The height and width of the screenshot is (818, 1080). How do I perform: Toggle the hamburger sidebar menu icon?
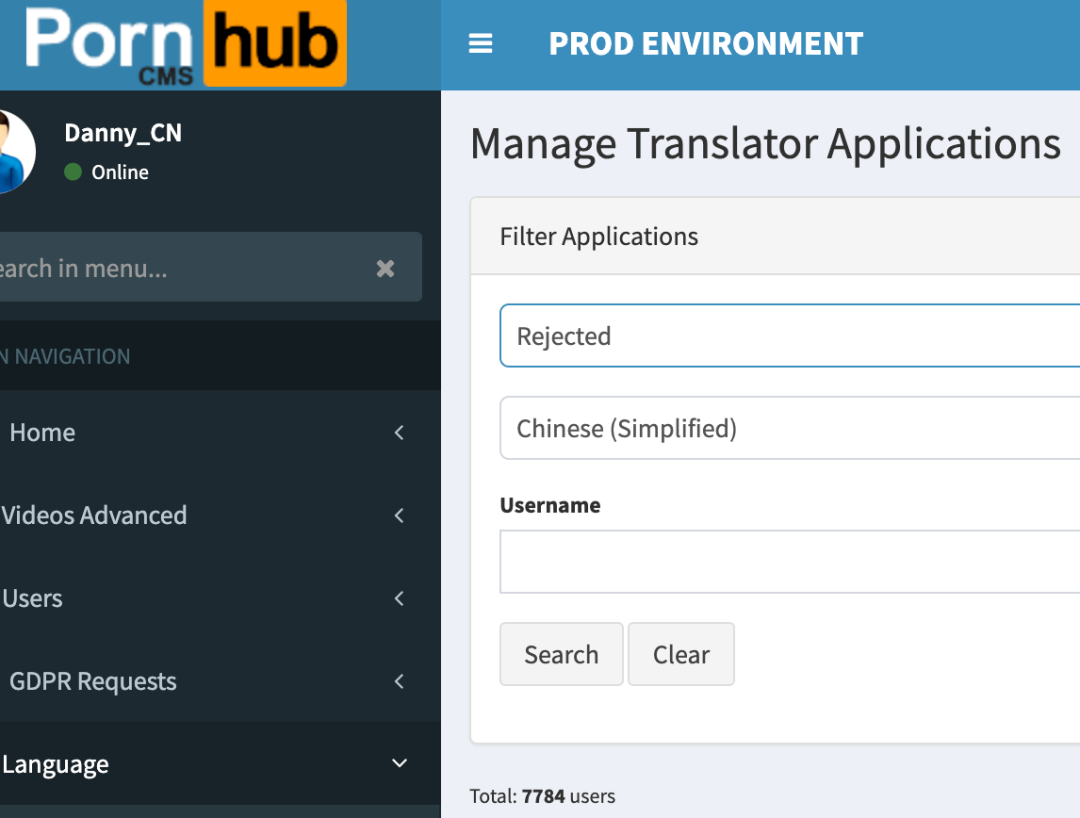[481, 44]
